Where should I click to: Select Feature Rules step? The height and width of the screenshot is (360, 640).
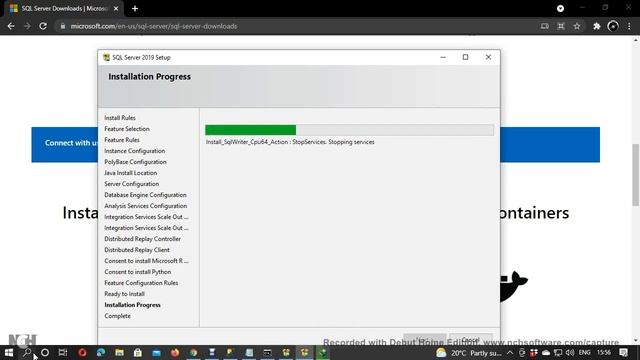tap(122, 140)
